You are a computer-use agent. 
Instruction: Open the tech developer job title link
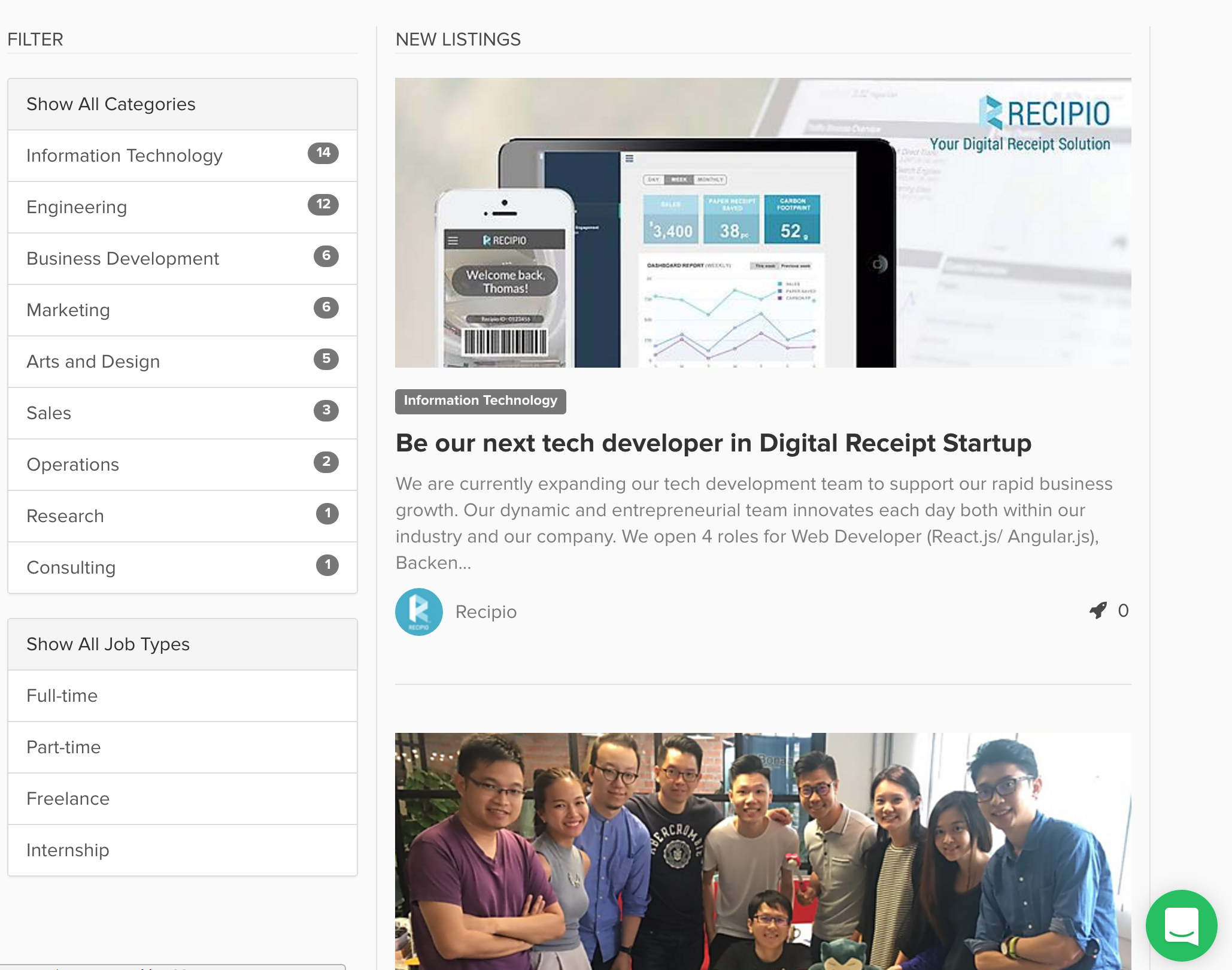pos(713,443)
